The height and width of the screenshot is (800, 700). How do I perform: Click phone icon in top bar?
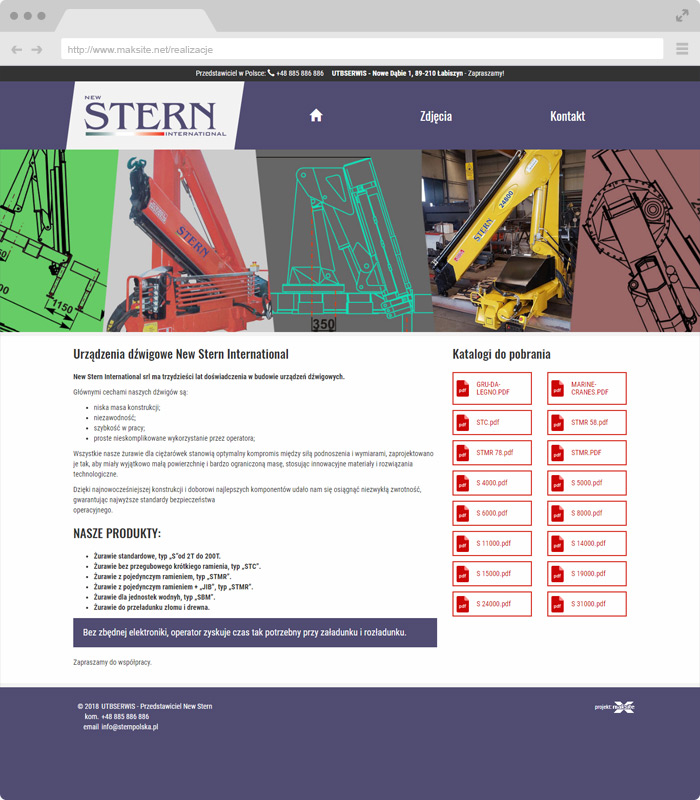[271, 73]
